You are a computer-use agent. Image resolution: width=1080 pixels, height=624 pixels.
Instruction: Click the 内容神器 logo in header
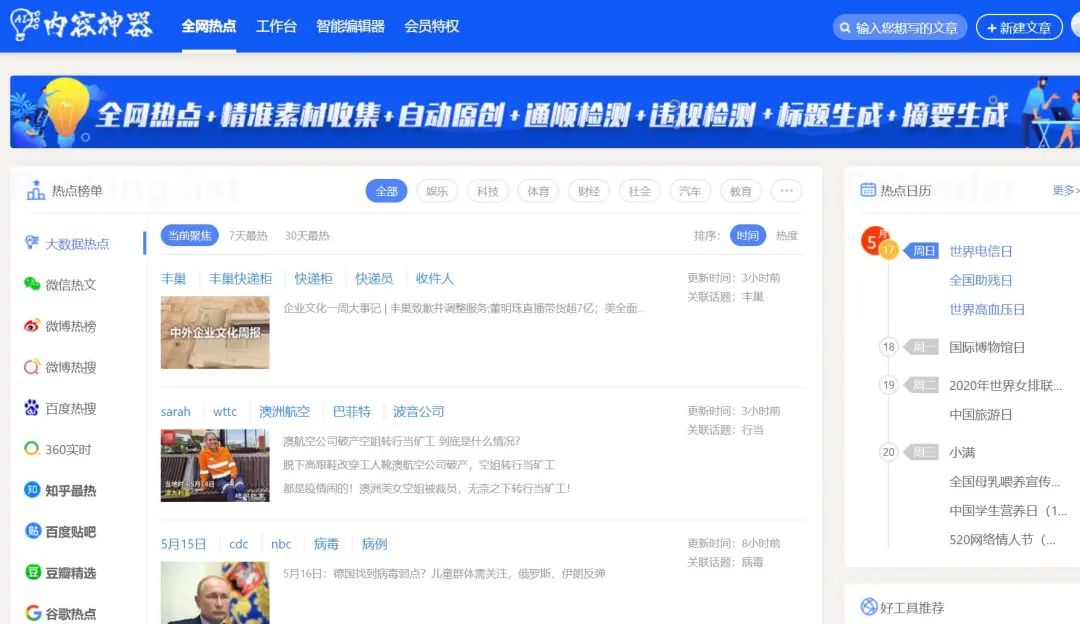82,26
